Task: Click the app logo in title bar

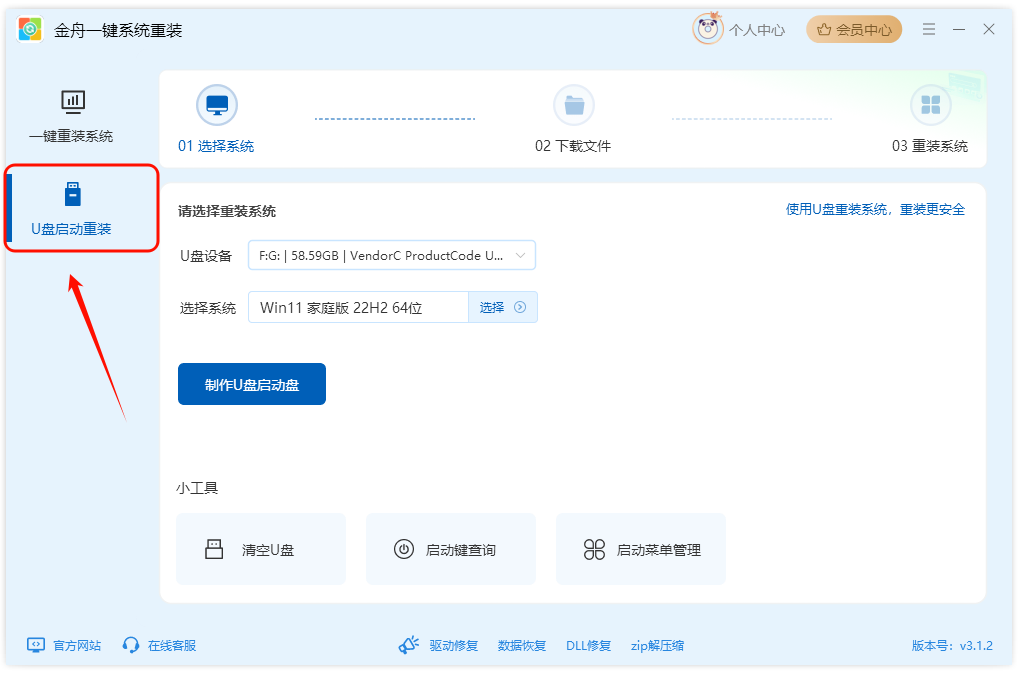Action: (30, 29)
